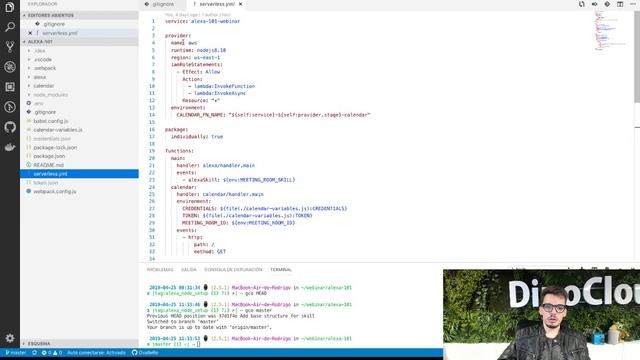Screen dimensions: 640x360
Task: Open the more actions ellipsis in editor toolbar
Action: click(633, 4)
